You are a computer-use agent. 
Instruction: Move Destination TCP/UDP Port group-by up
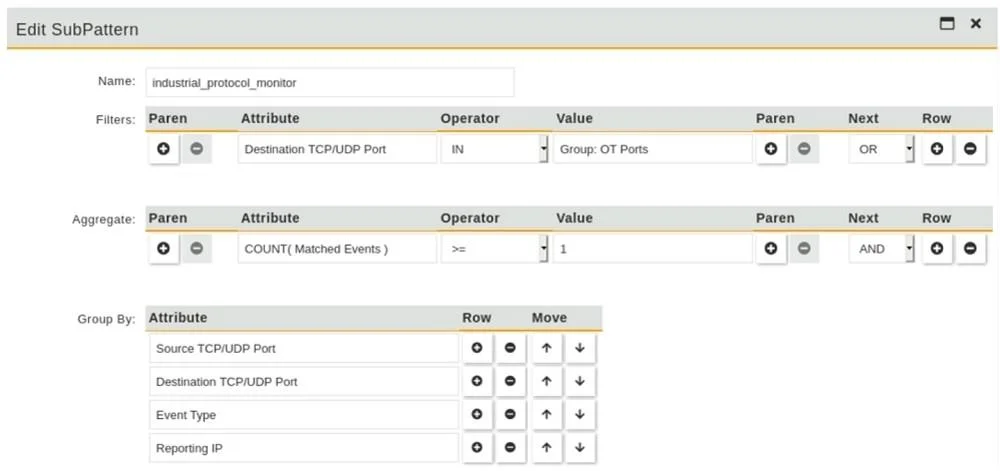546,381
